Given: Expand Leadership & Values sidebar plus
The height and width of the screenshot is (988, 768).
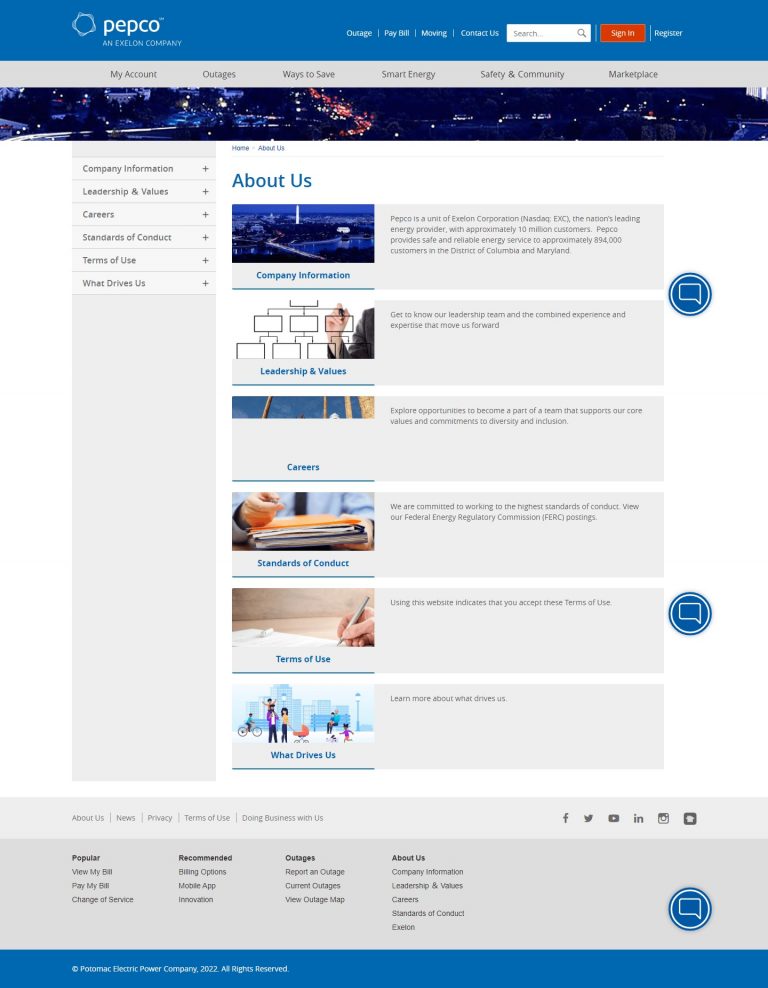Looking at the screenshot, I should coord(205,192).
